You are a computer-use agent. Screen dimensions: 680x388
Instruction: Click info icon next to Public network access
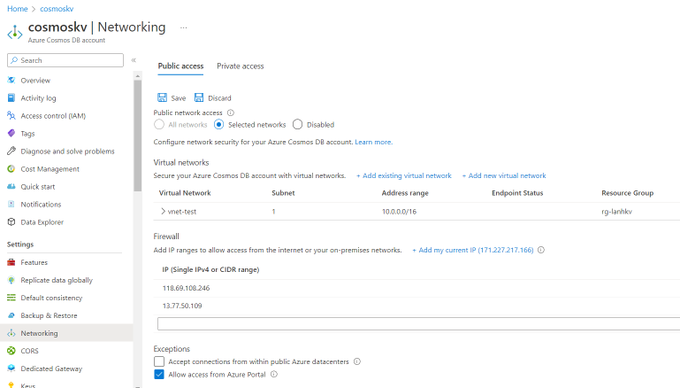[x=231, y=113]
